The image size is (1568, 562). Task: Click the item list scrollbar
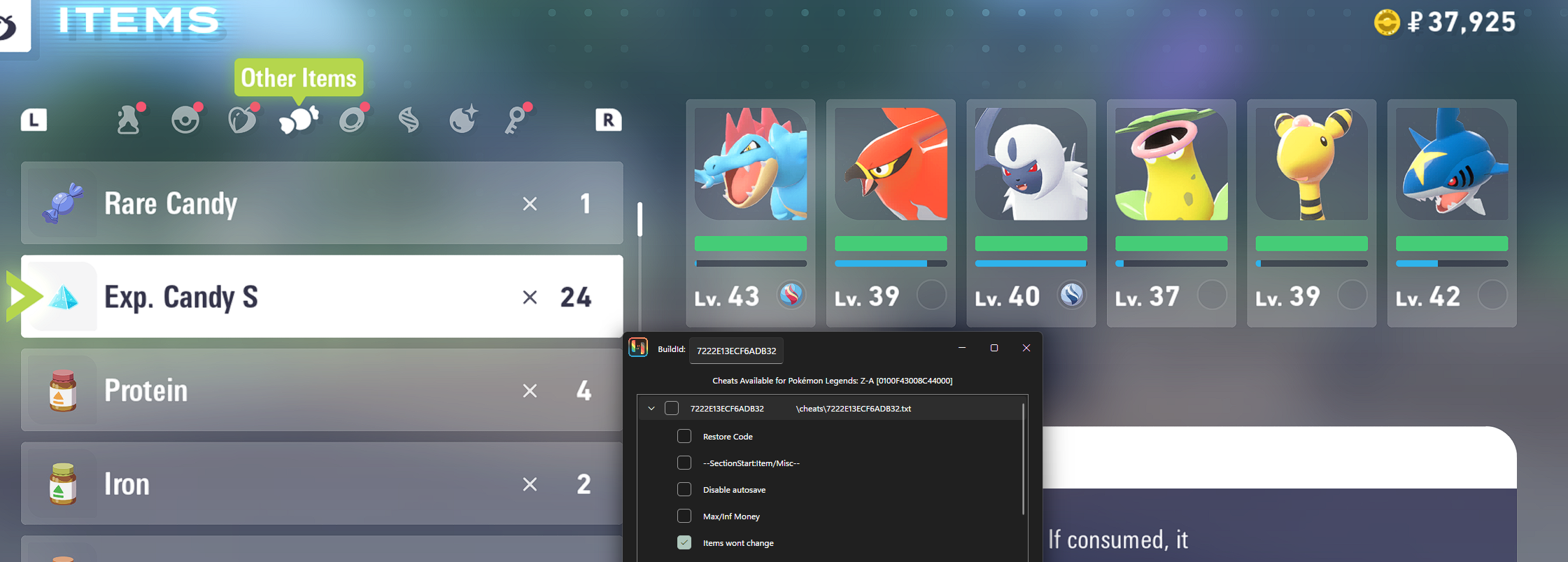click(x=640, y=219)
